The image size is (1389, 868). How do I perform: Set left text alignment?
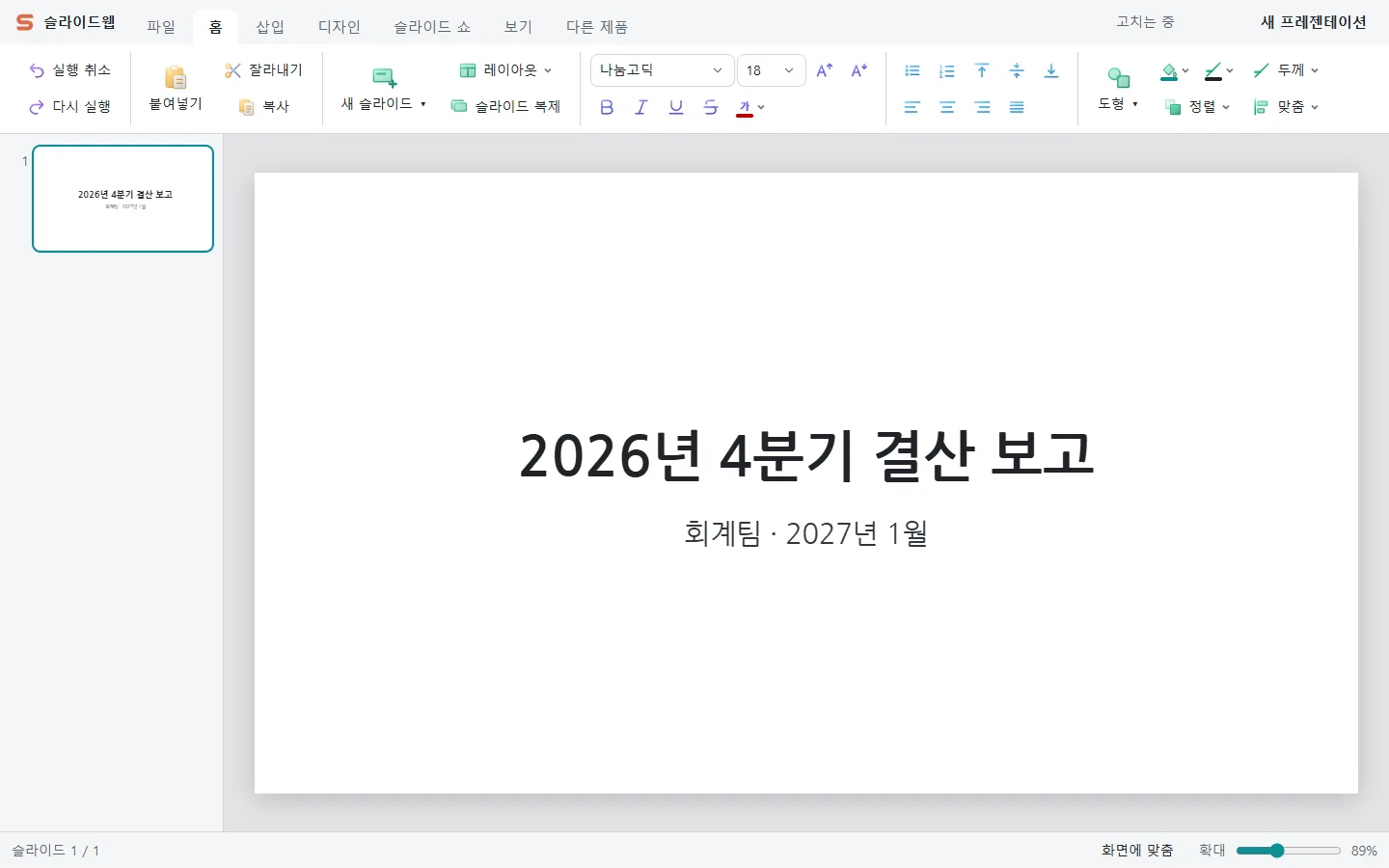click(x=912, y=107)
